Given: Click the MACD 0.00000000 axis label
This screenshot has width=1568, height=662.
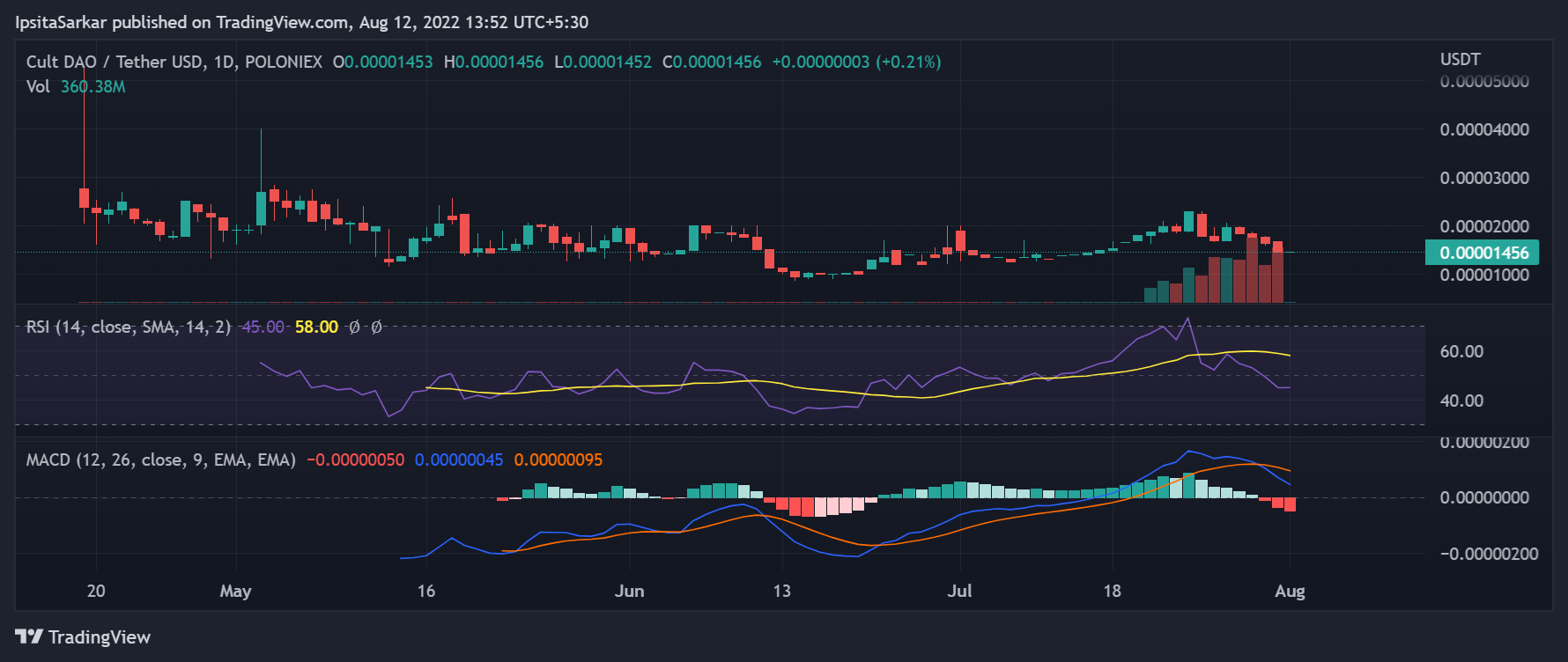Looking at the screenshot, I should pyautogui.click(x=1484, y=497).
